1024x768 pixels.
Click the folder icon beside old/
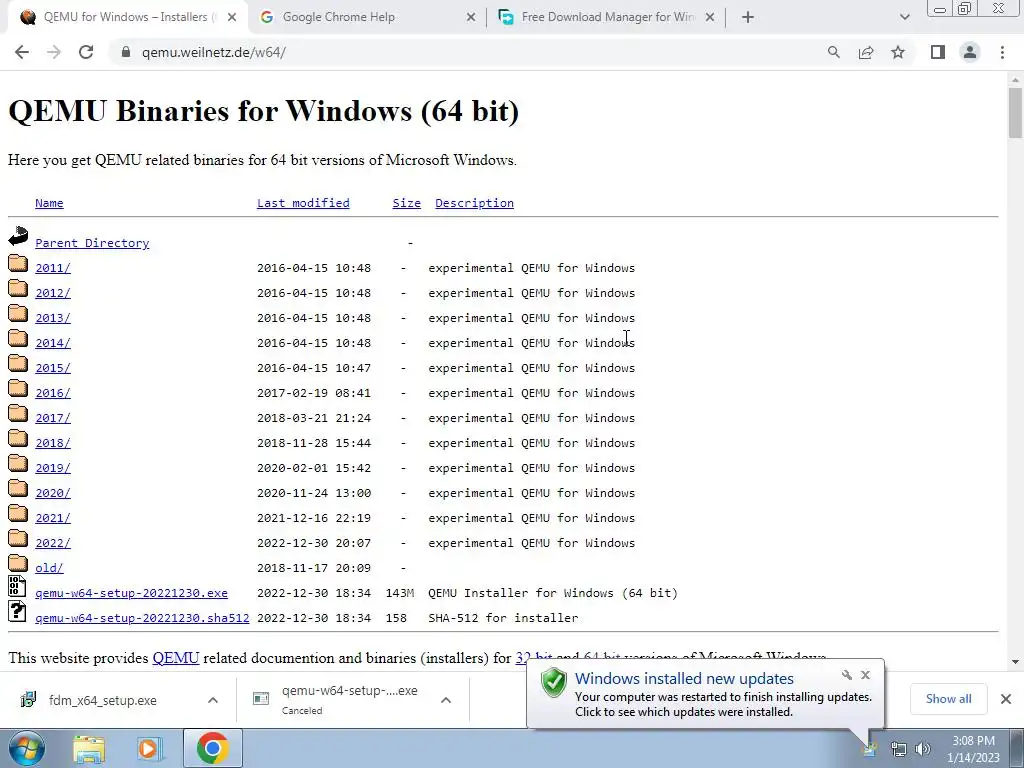point(18,563)
